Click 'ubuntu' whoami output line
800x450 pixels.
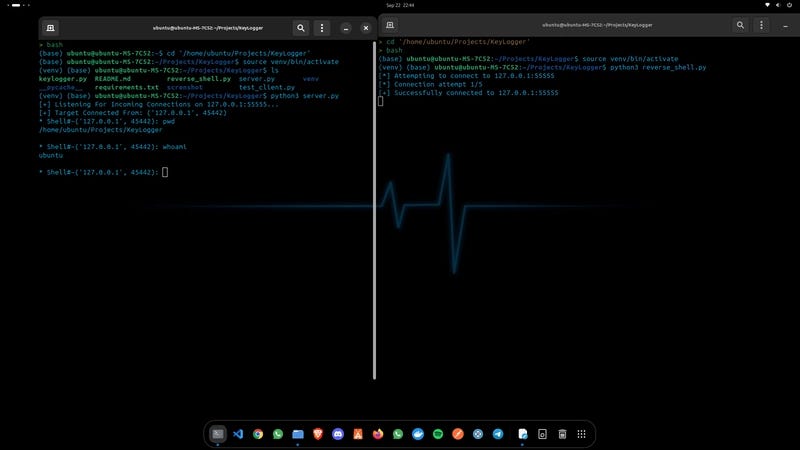(51, 155)
